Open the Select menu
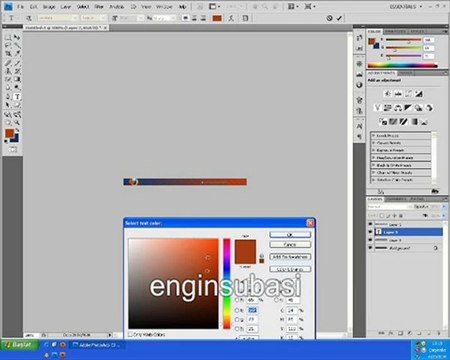The image size is (450, 360). [83, 6]
